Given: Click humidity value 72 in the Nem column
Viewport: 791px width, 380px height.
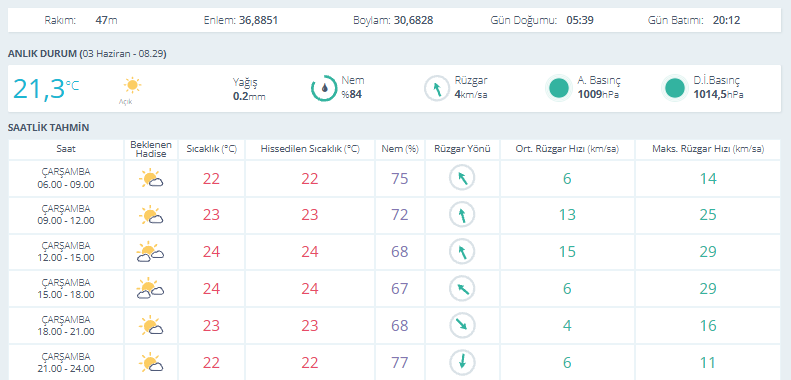Looking at the screenshot, I should click(400, 215).
